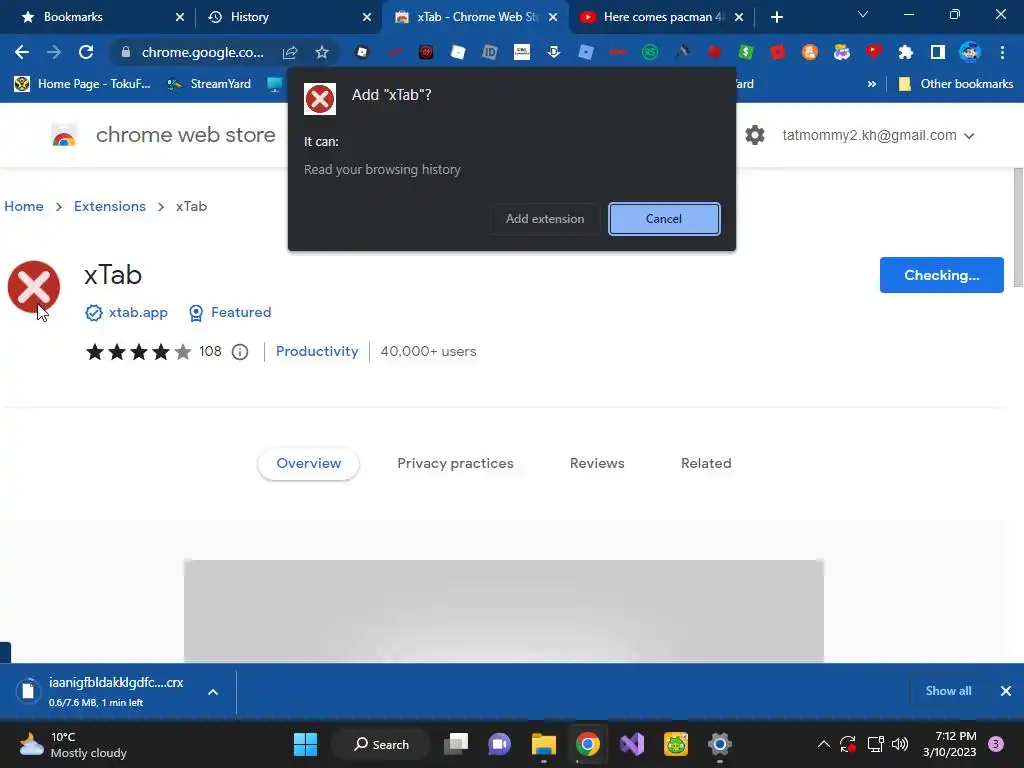Open the weather widget on taskbar
The image size is (1024, 768).
click(73, 744)
